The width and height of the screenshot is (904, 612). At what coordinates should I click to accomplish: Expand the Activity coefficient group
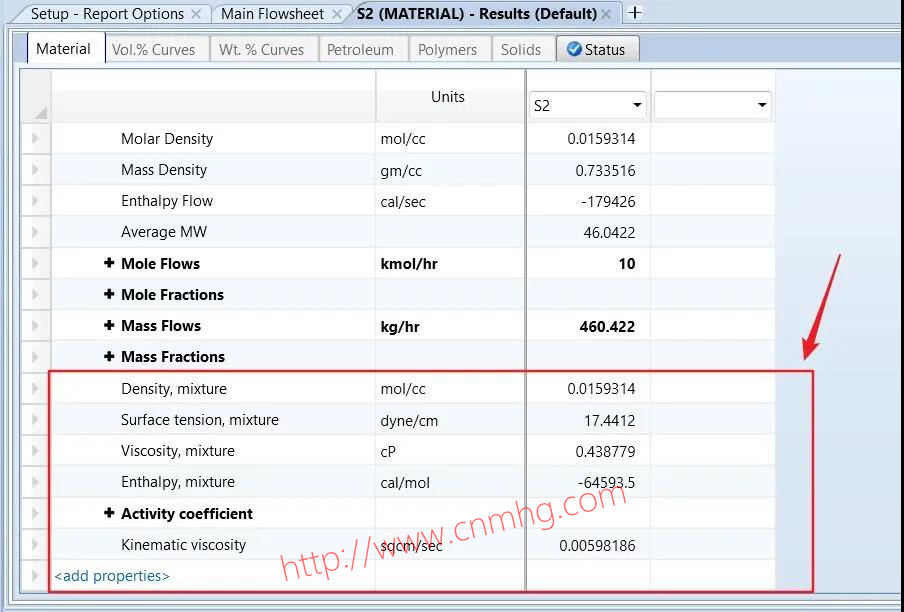[109, 514]
